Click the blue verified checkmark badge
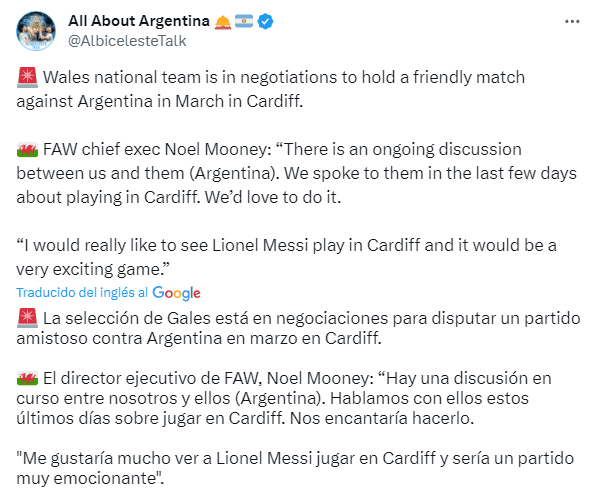 pyautogui.click(x=265, y=21)
